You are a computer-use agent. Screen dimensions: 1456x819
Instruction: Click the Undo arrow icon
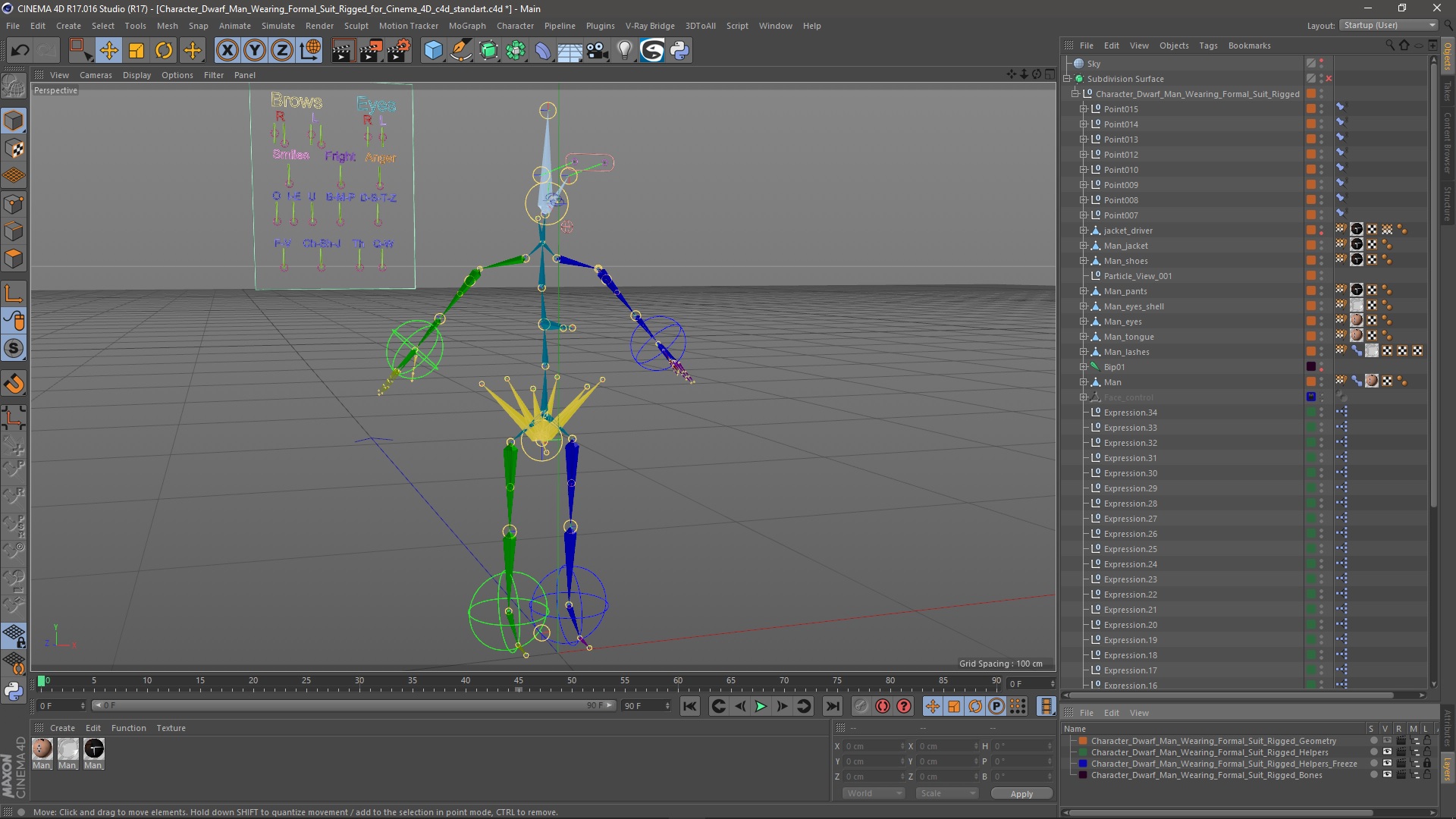20,51
